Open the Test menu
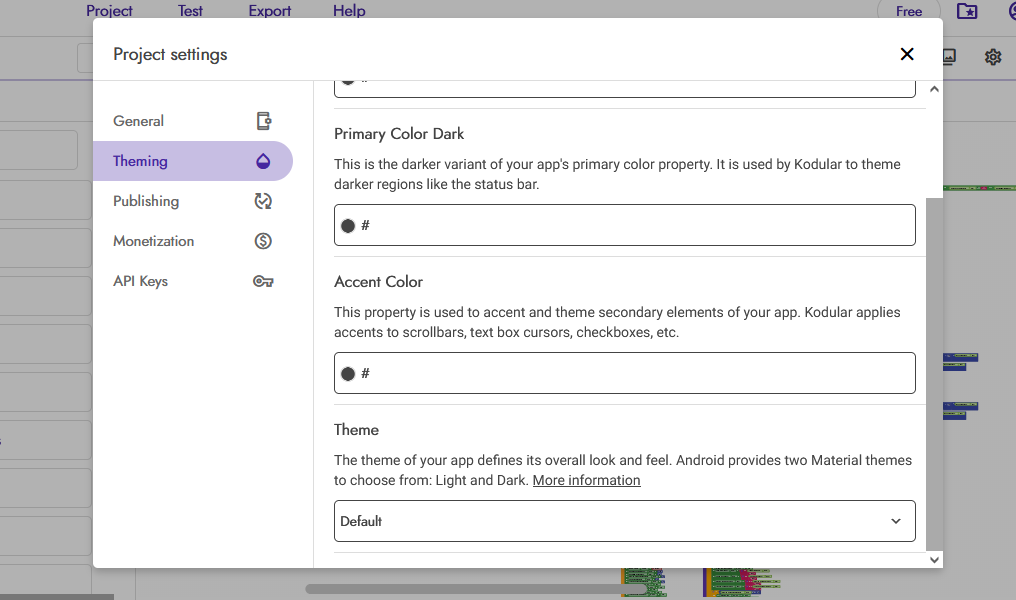Screen dimensions: 1016x600 pos(190,11)
